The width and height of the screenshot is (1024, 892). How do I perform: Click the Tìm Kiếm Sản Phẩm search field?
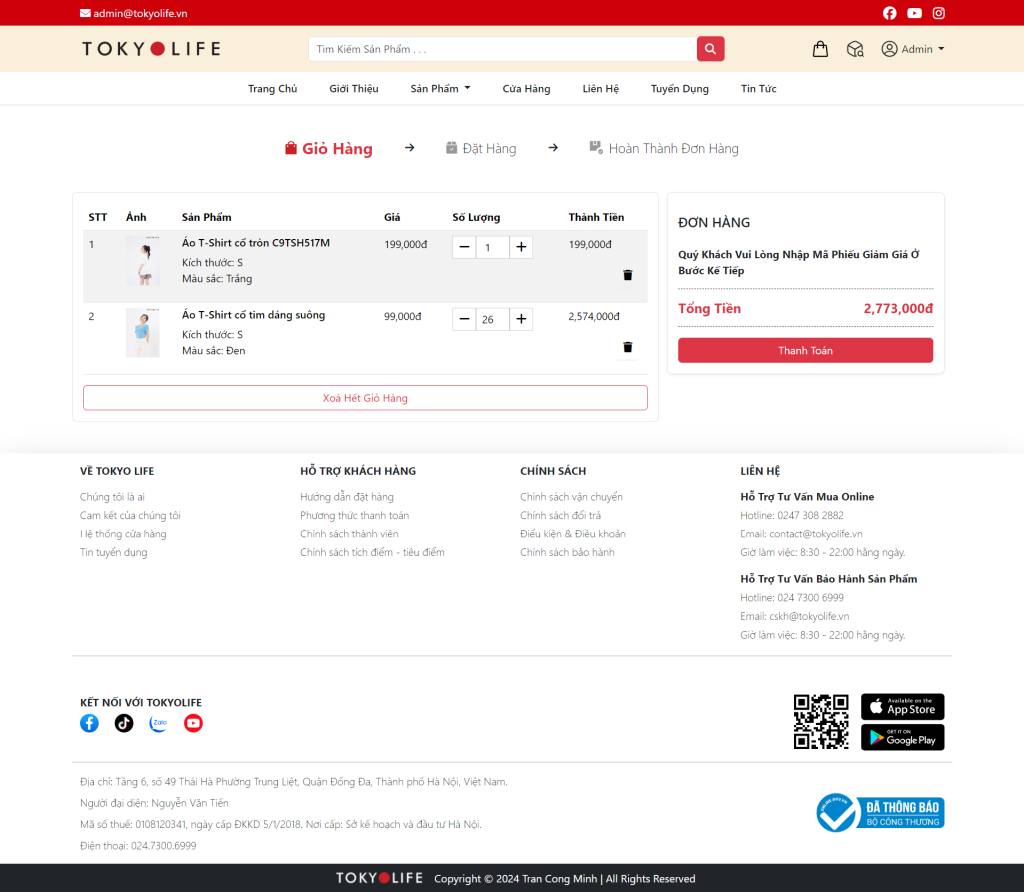(502, 49)
